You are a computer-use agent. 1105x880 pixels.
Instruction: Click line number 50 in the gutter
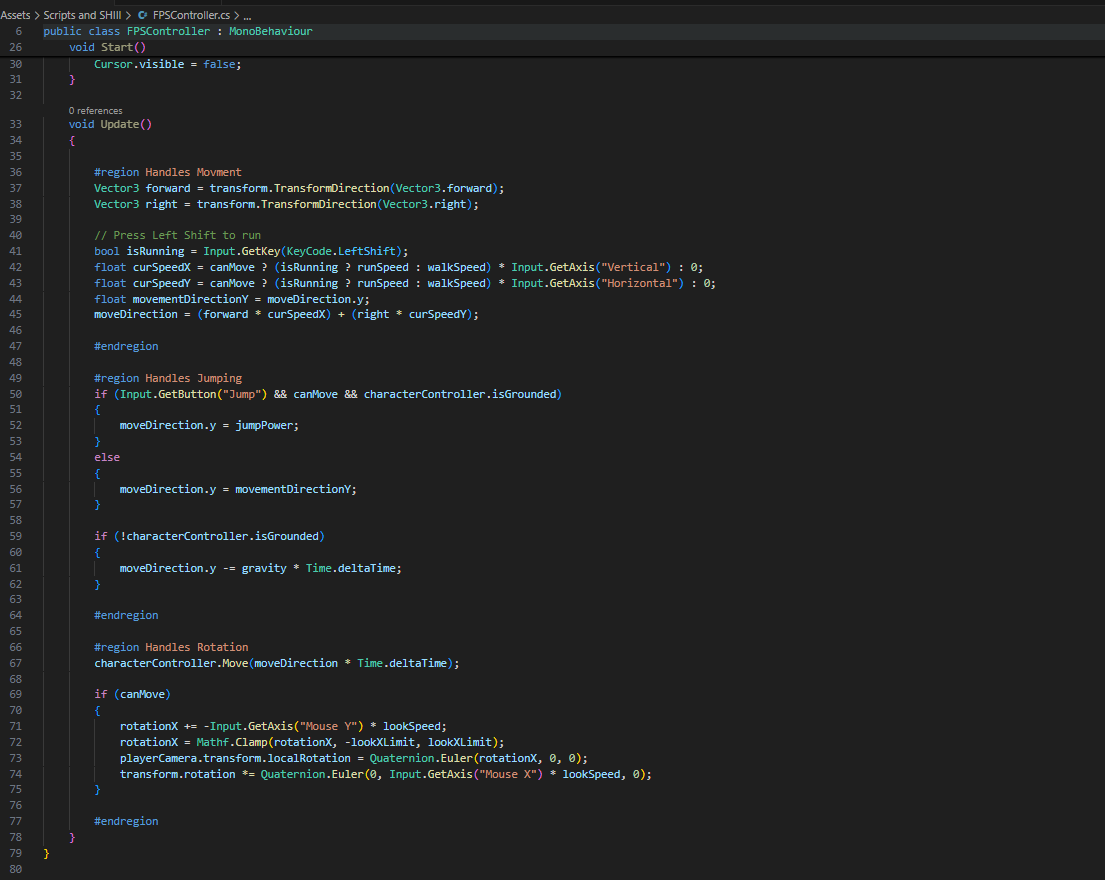15,394
